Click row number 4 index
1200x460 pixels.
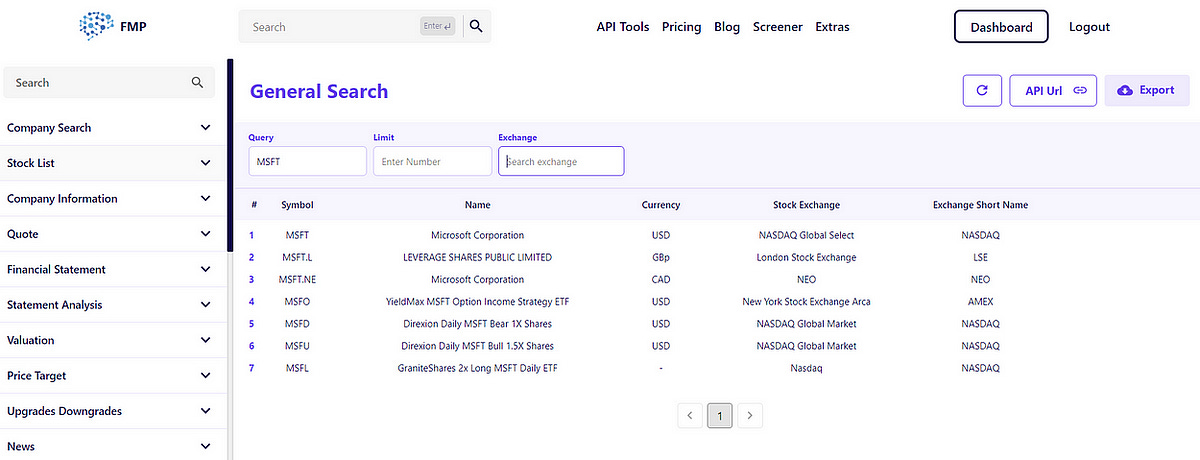click(252, 302)
